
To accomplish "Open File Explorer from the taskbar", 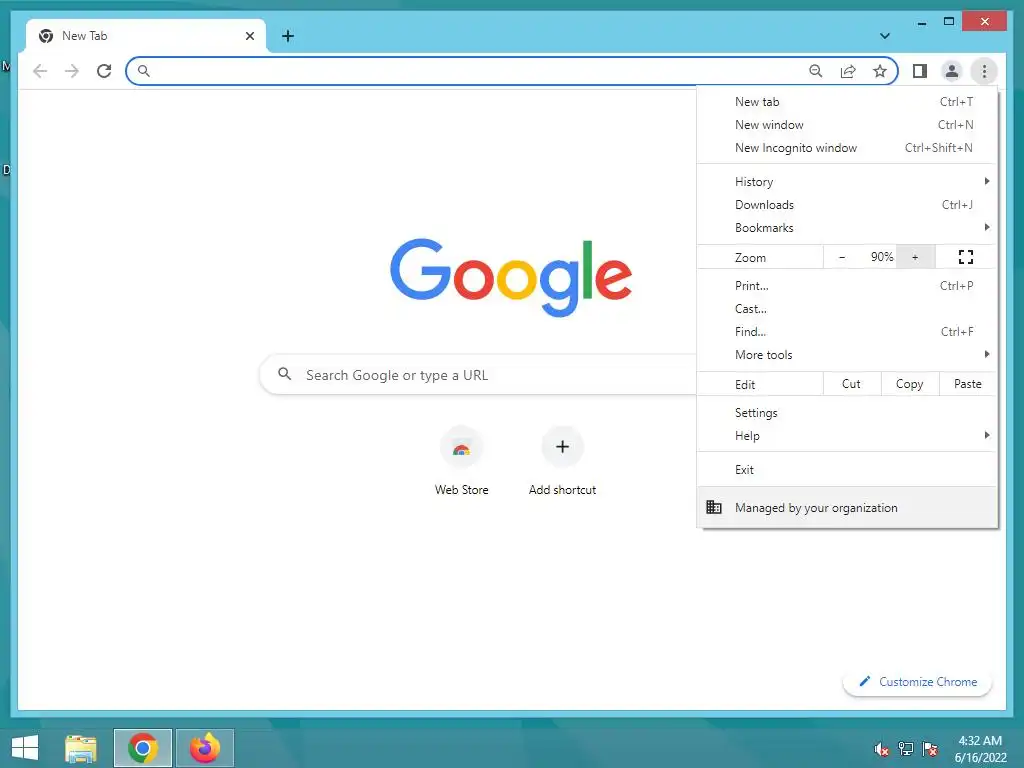I will point(81,748).
